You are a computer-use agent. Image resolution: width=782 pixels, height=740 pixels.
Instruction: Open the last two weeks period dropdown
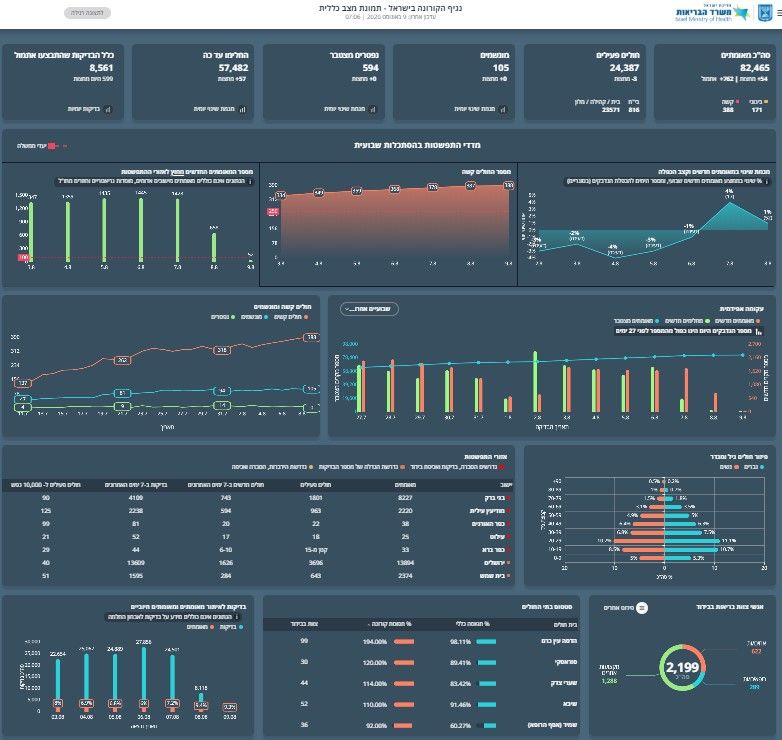pos(369,309)
